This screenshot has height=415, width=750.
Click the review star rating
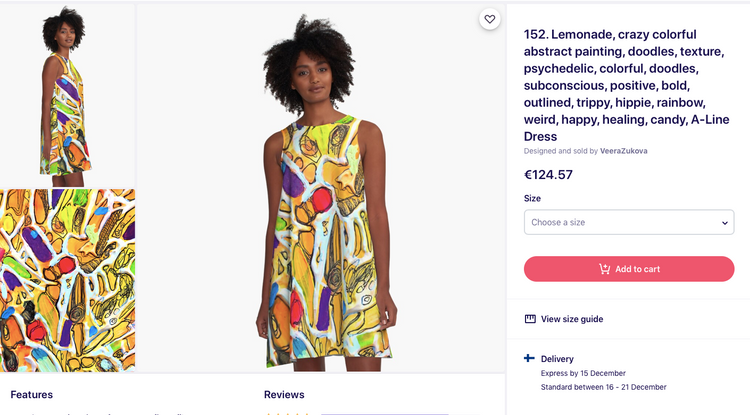[x=285, y=412]
